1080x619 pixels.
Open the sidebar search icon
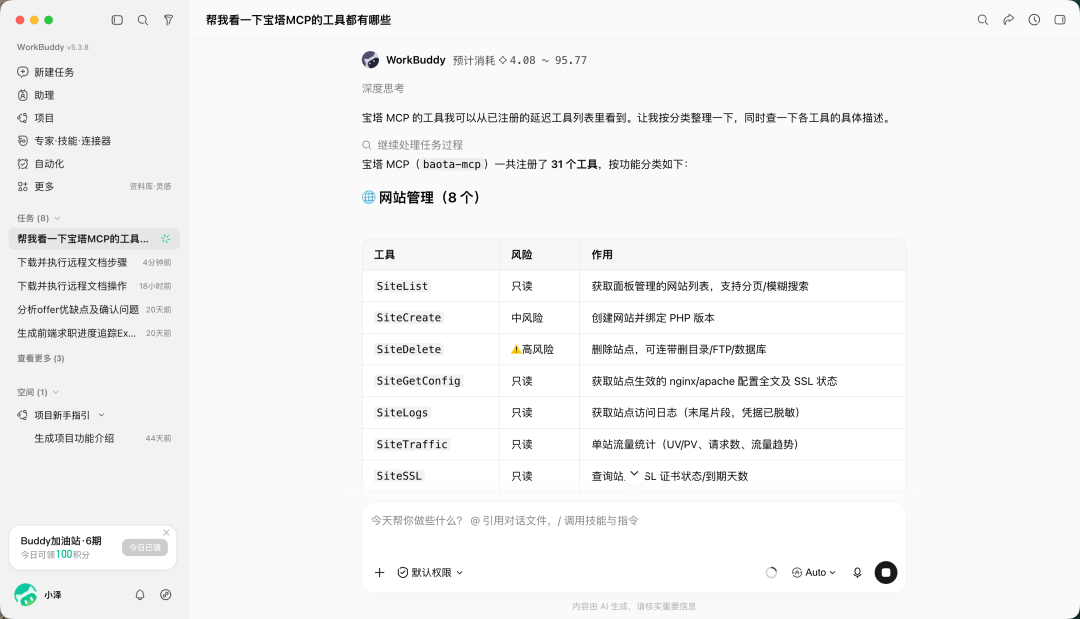tap(143, 20)
